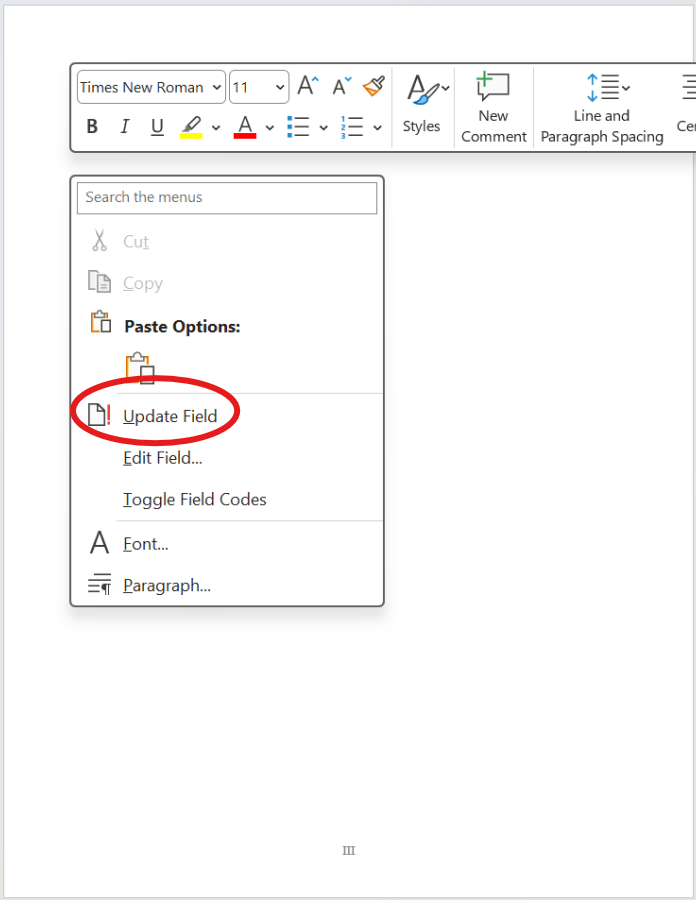Open highlight color dropdown arrow
Image resolution: width=696 pixels, height=900 pixels.
[216, 127]
